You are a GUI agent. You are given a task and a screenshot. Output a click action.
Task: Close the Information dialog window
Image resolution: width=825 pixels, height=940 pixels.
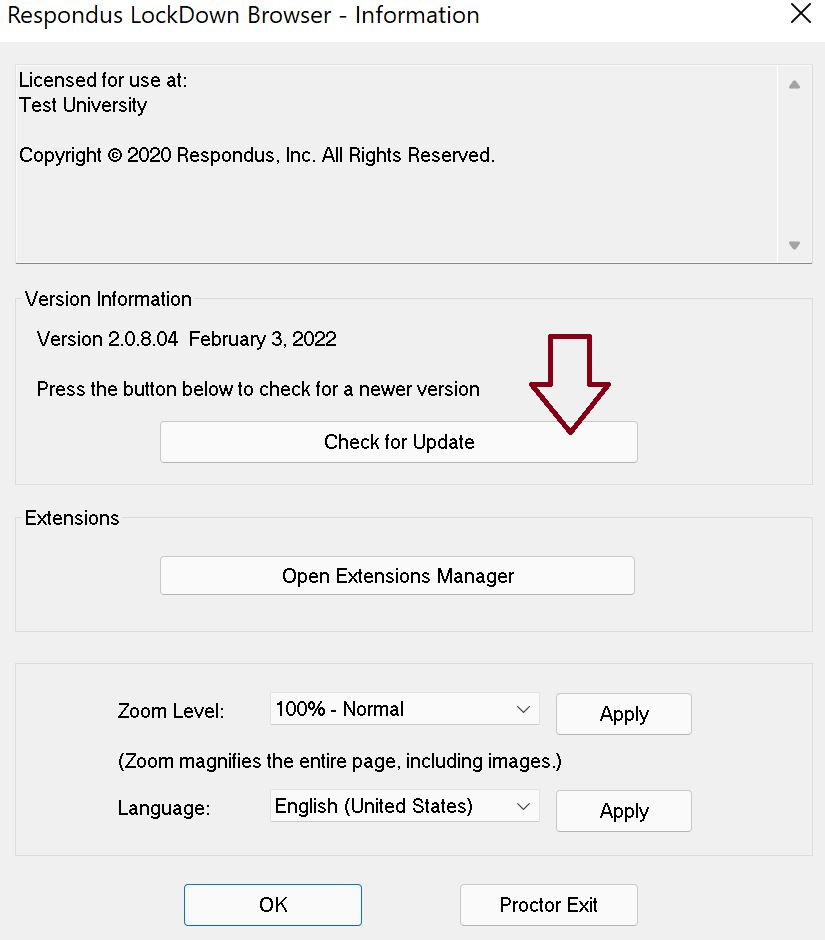[x=800, y=13]
